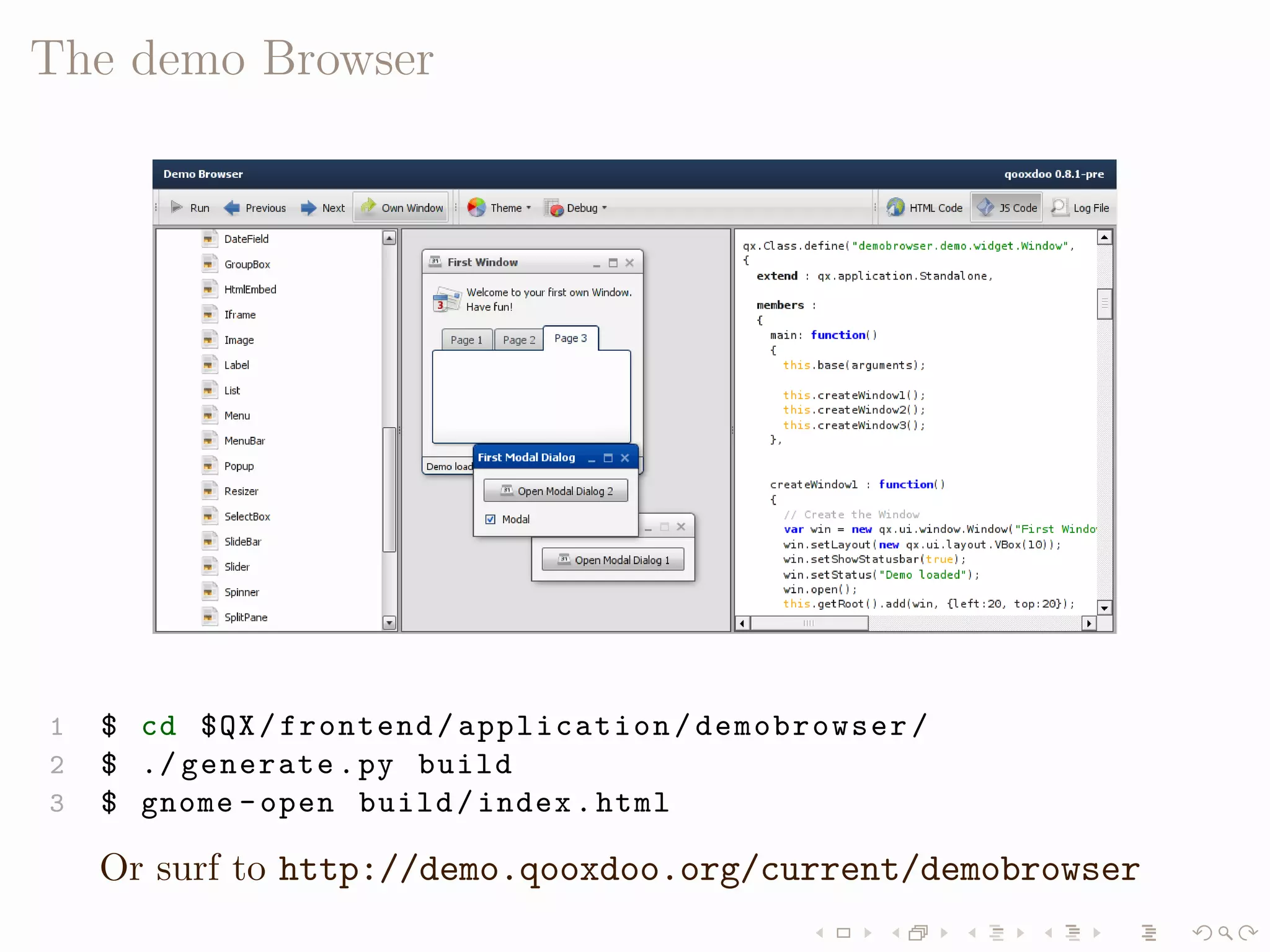The height and width of the screenshot is (952, 1270).
Task: Switch to Page 1 tab
Action: (466, 340)
